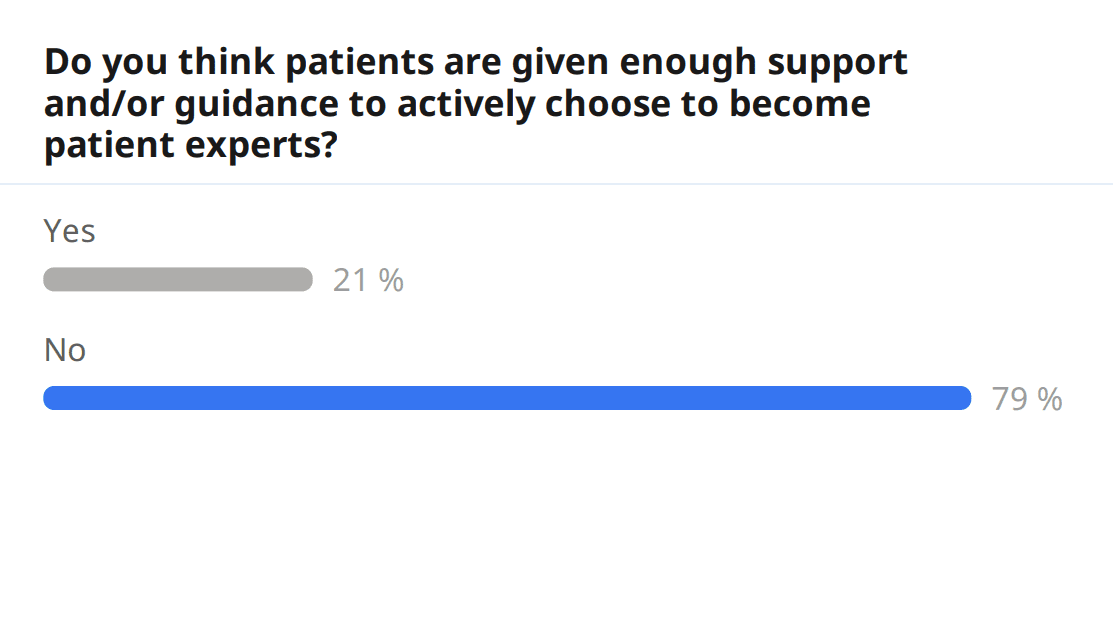1113x618 pixels.
Task: Click "patient experts?" in the poll question
Action: tap(190, 145)
